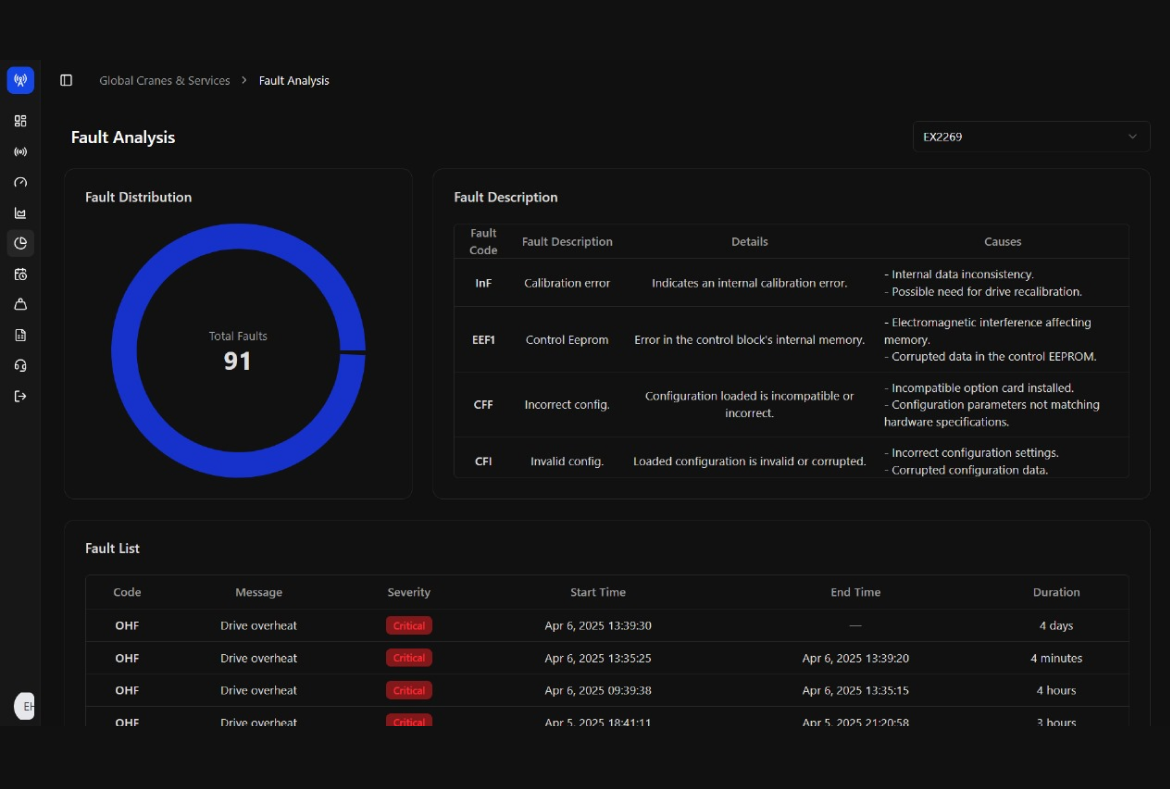Image resolution: width=1170 pixels, height=789 pixels.
Task: Open the calendar clock icon in sidebar
Action: 20,274
